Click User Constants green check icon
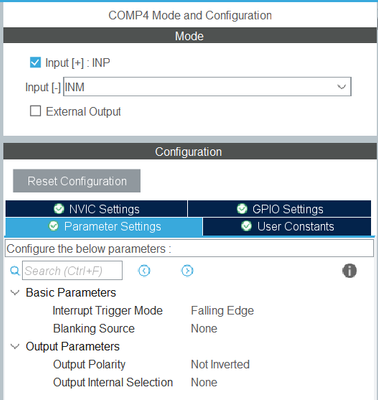The width and height of the screenshot is (378, 400). pyautogui.click(x=246, y=226)
